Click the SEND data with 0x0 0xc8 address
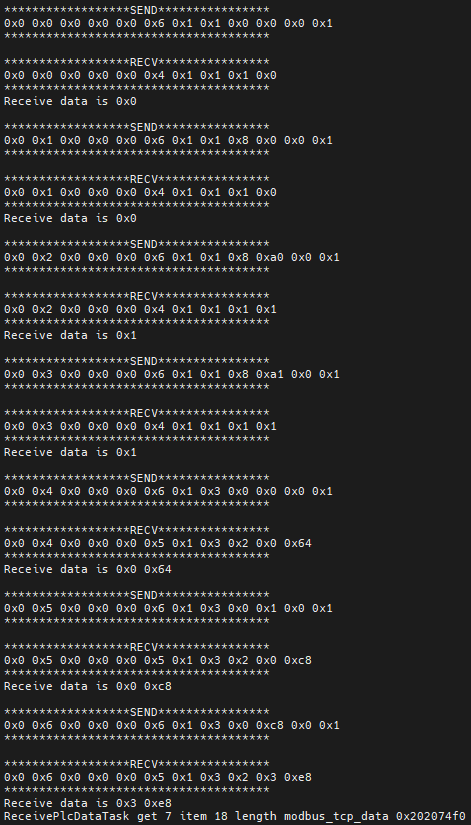 tap(172, 725)
